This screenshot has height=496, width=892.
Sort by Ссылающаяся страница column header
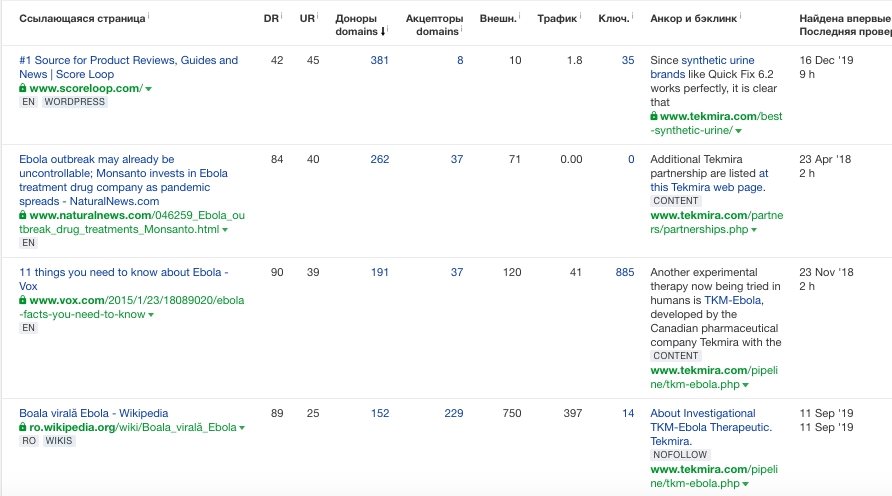pos(82,18)
